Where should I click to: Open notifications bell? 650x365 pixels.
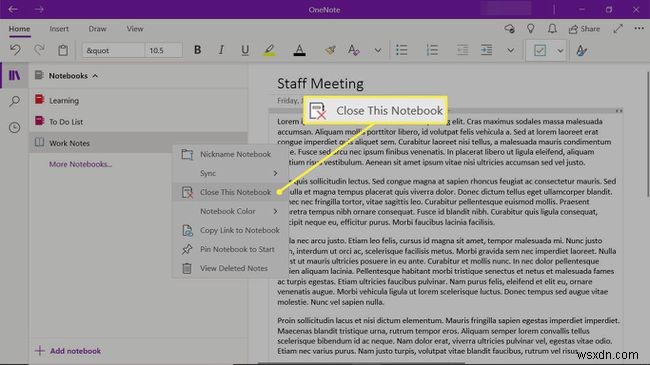click(x=552, y=29)
